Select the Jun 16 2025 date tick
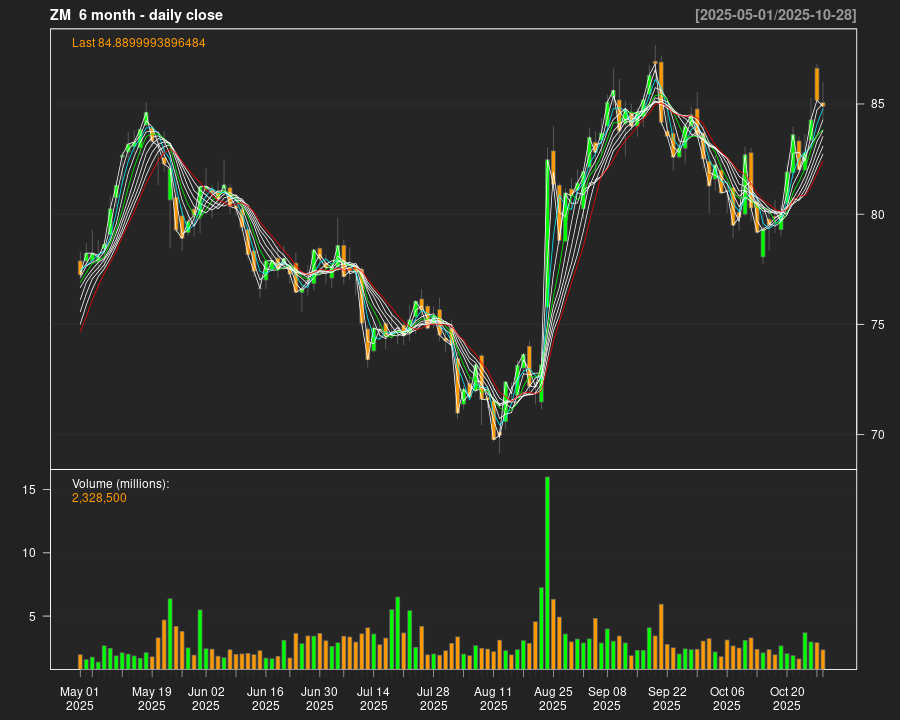 (x=266, y=698)
